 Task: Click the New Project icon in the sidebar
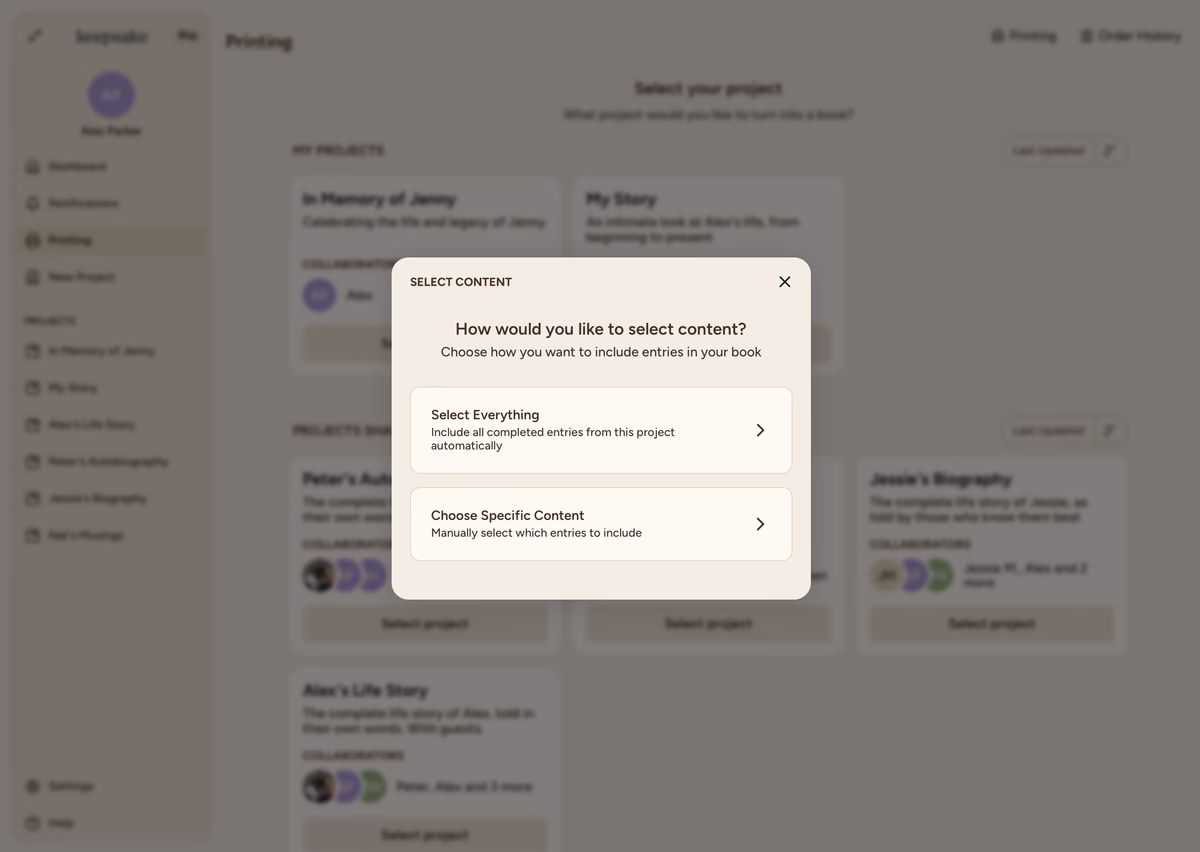click(33, 277)
